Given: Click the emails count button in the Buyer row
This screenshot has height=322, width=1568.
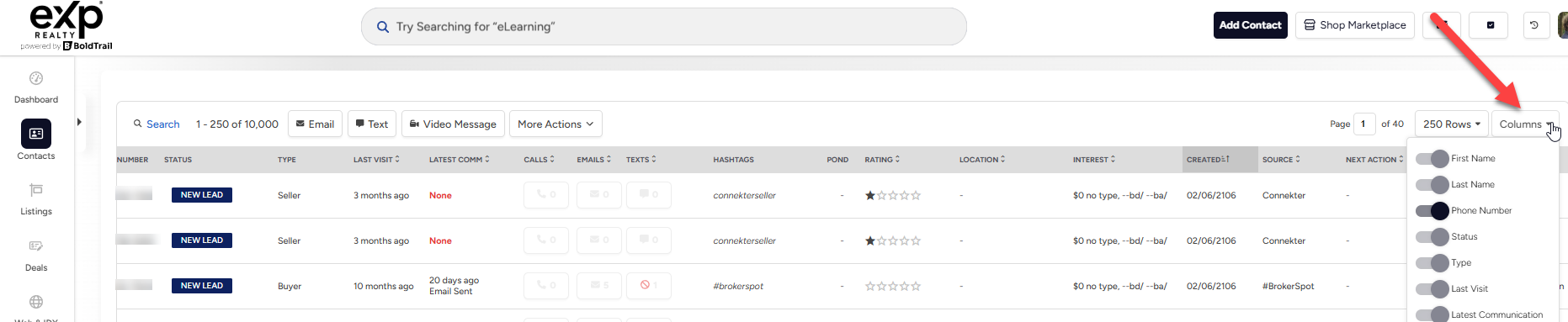Looking at the screenshot, I should [598, 285].
